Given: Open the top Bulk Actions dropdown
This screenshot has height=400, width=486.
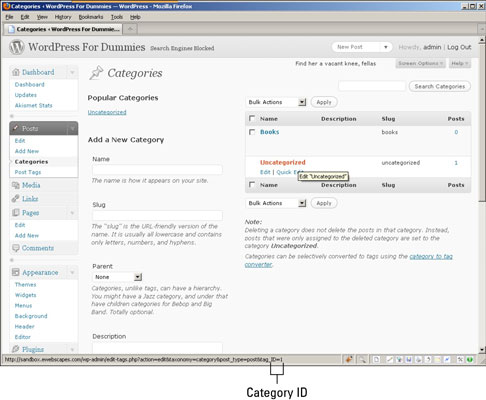Looking at the screenshot, I should point(276,102).
